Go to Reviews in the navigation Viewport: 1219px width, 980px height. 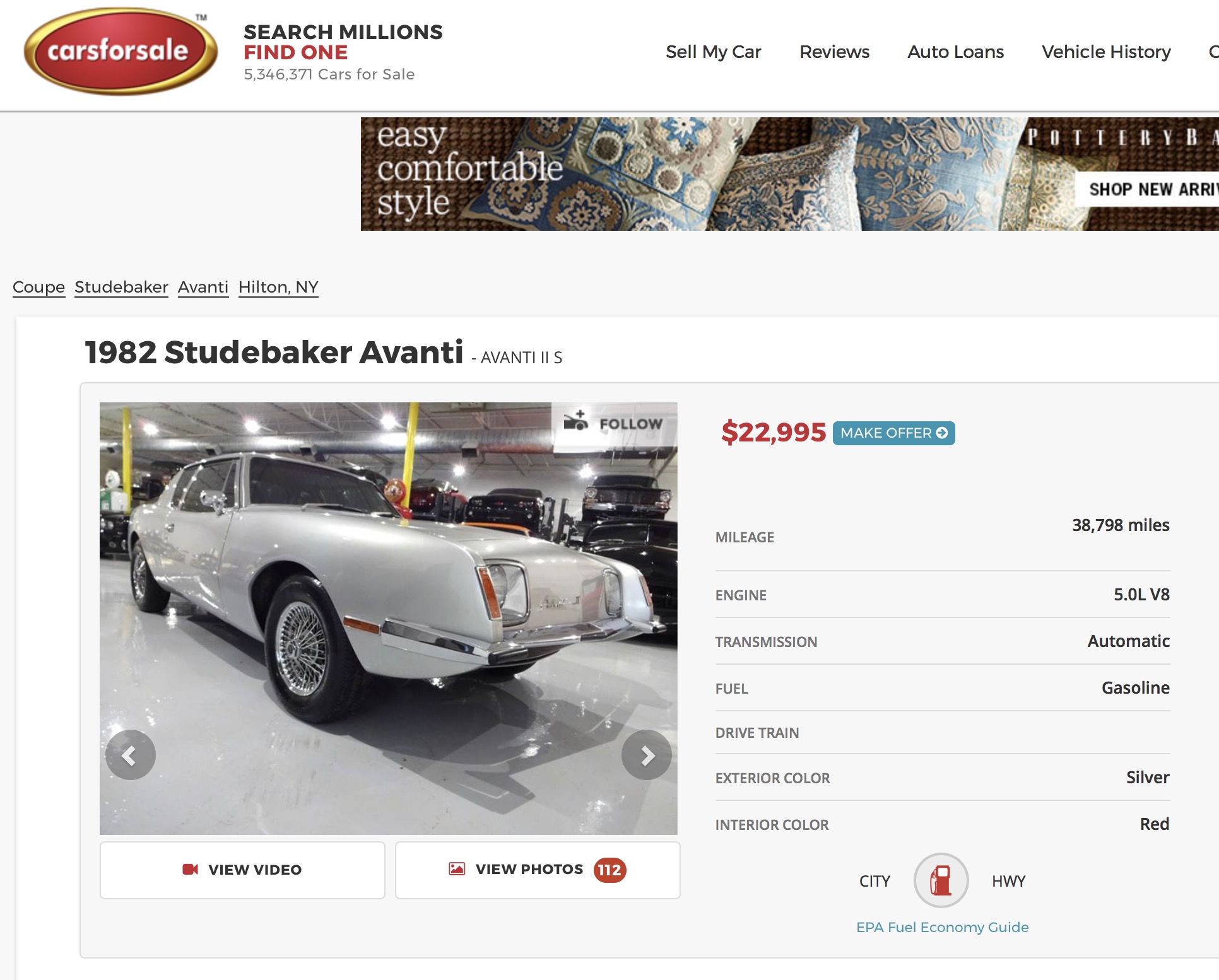tap(834, 52)
